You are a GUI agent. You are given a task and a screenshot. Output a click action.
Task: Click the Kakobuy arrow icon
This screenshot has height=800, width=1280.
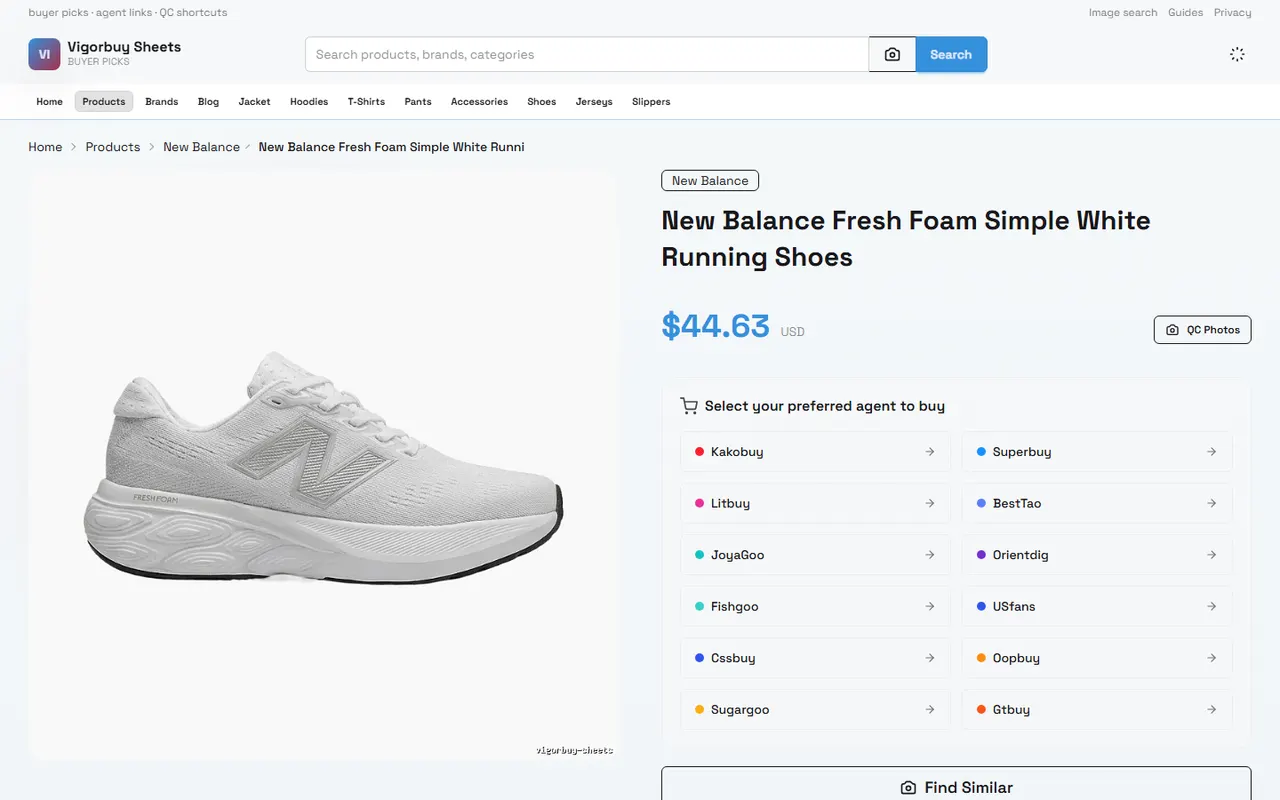tap(930, 452)
